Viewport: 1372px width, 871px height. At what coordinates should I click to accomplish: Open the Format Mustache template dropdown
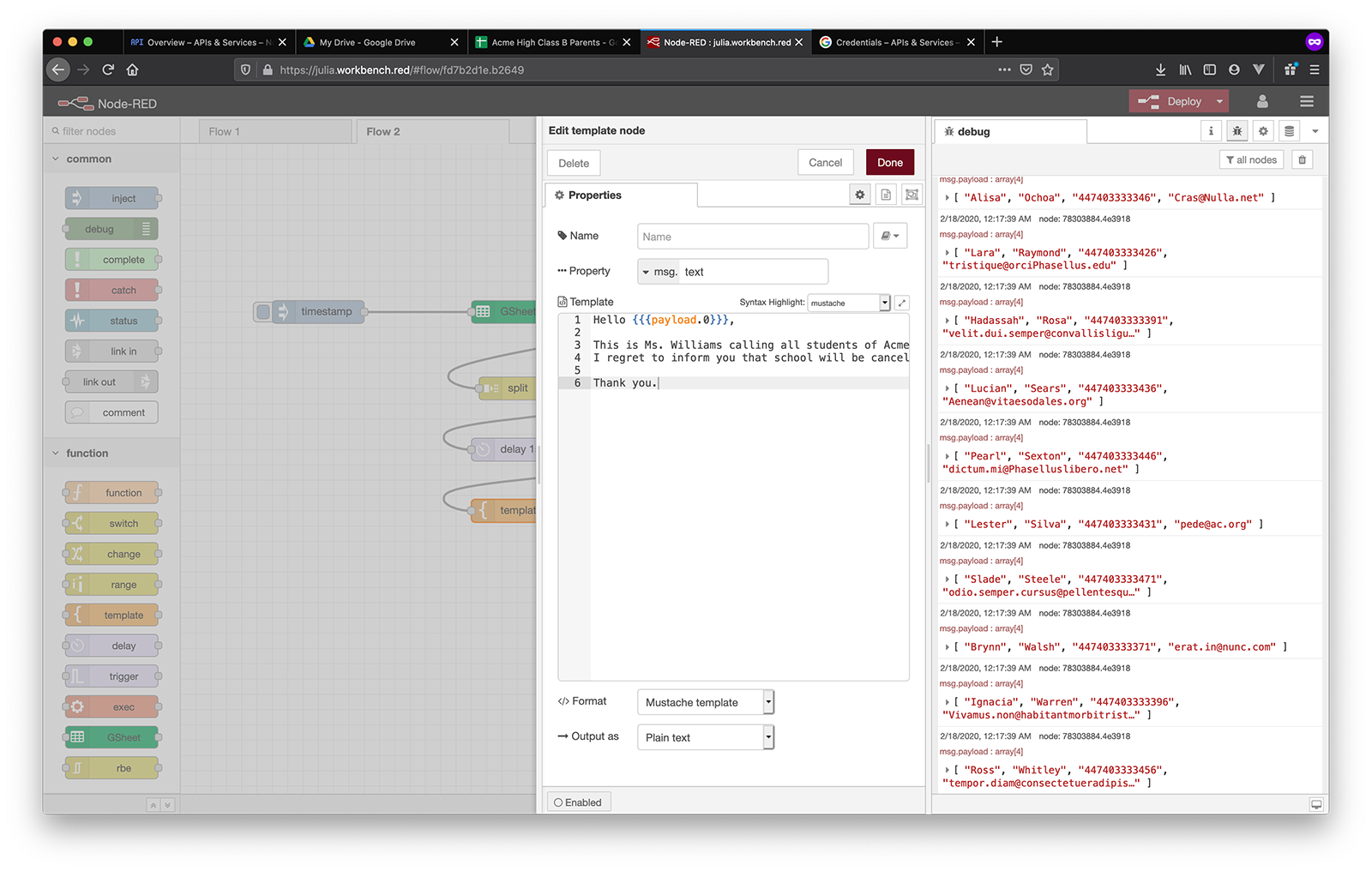[x=705, y=702]
